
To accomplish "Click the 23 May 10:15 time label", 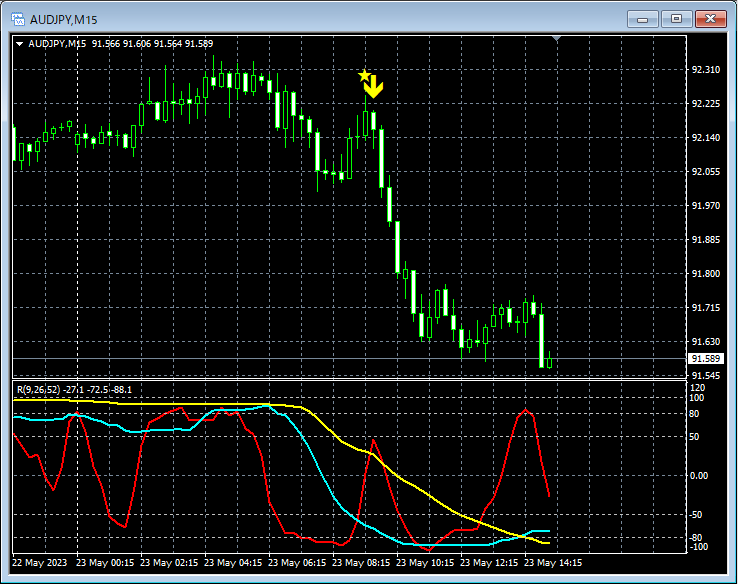I will click(425, 563).
